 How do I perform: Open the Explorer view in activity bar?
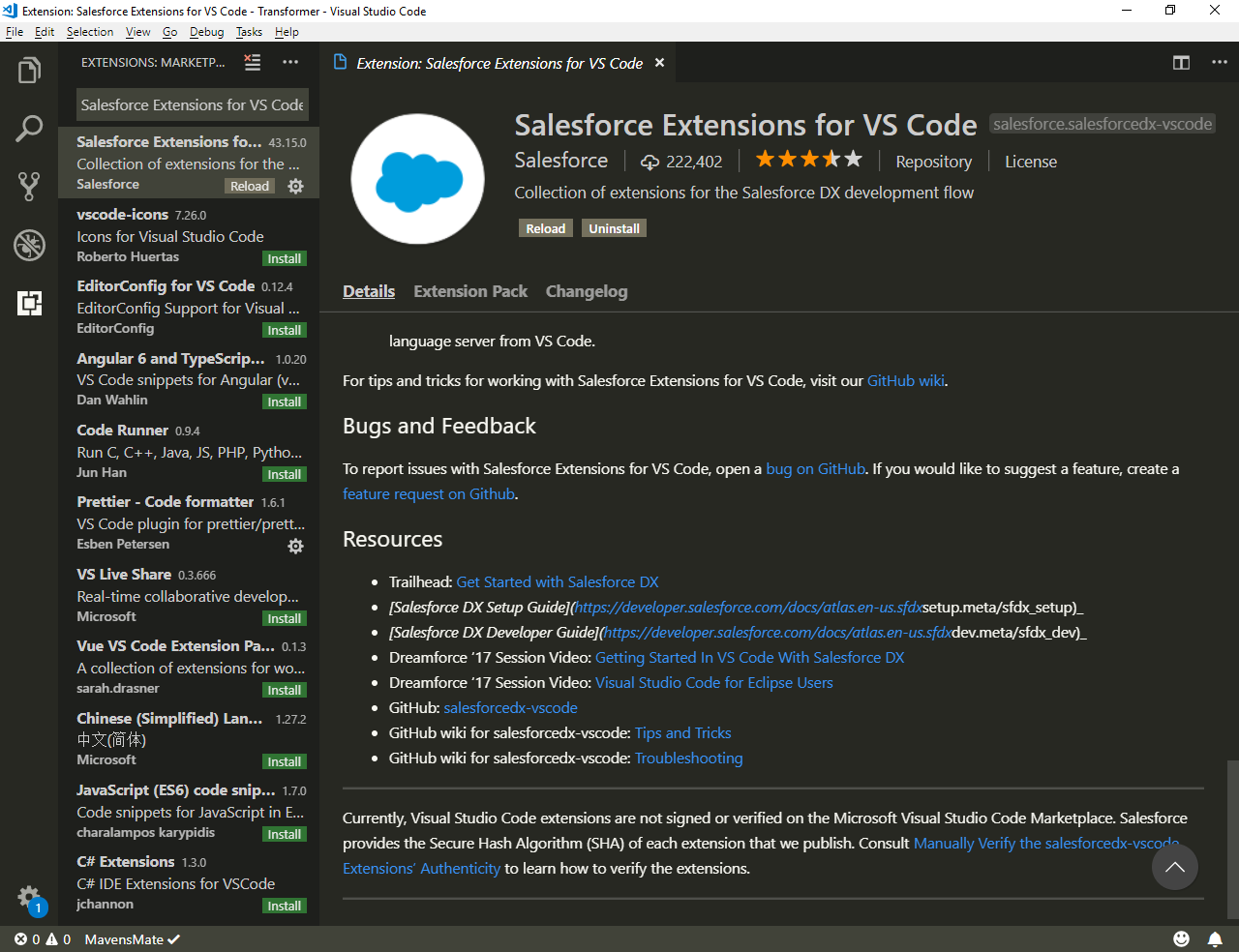[29, 71]
